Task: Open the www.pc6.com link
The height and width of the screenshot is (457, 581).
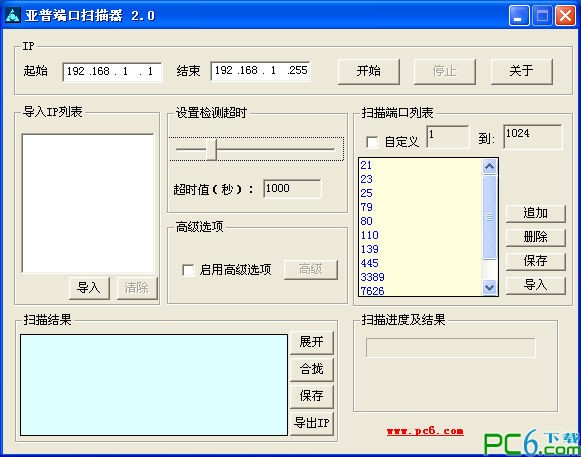Action: 425,431
